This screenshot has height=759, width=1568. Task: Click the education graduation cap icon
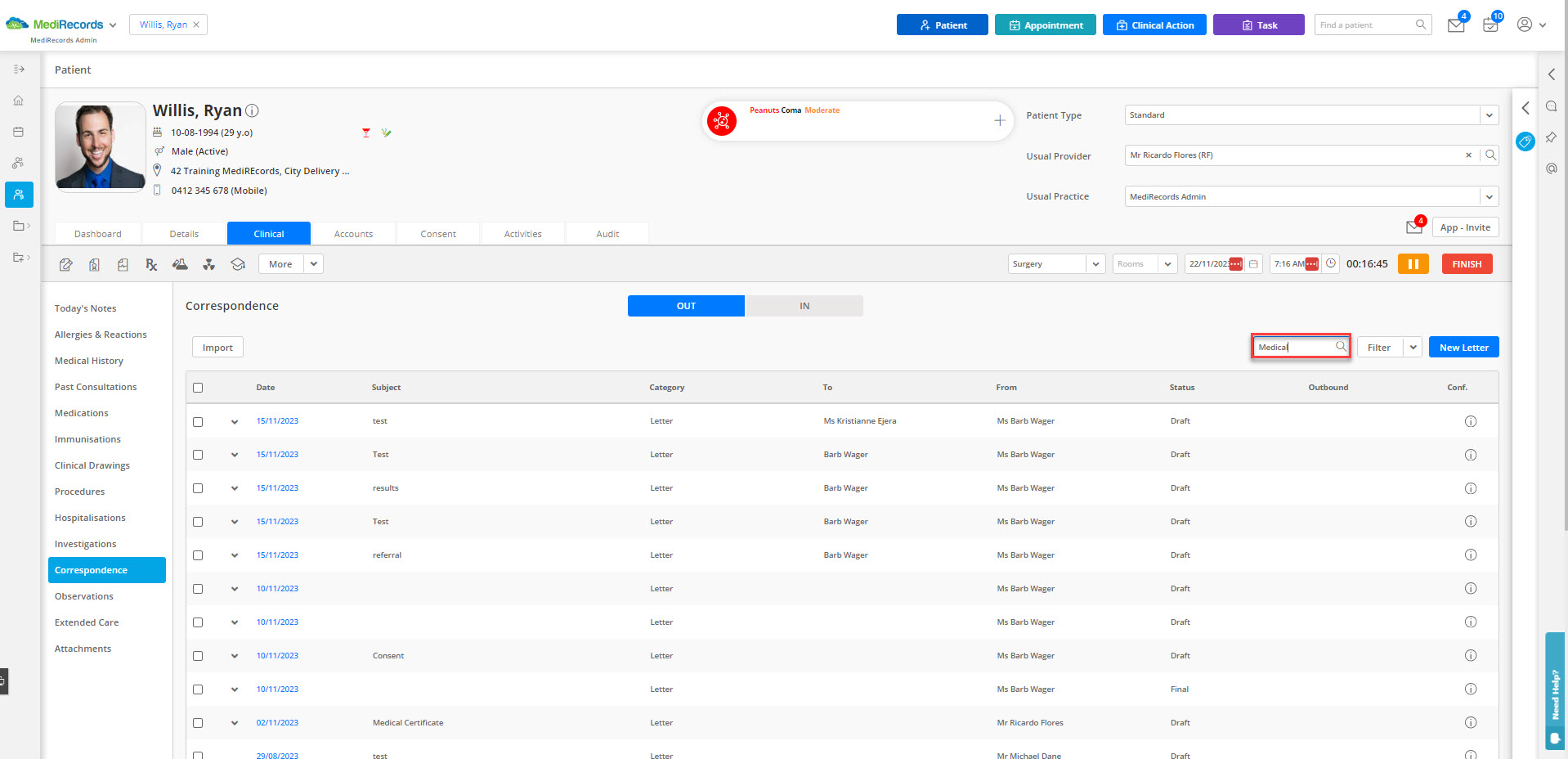[238, 264]
